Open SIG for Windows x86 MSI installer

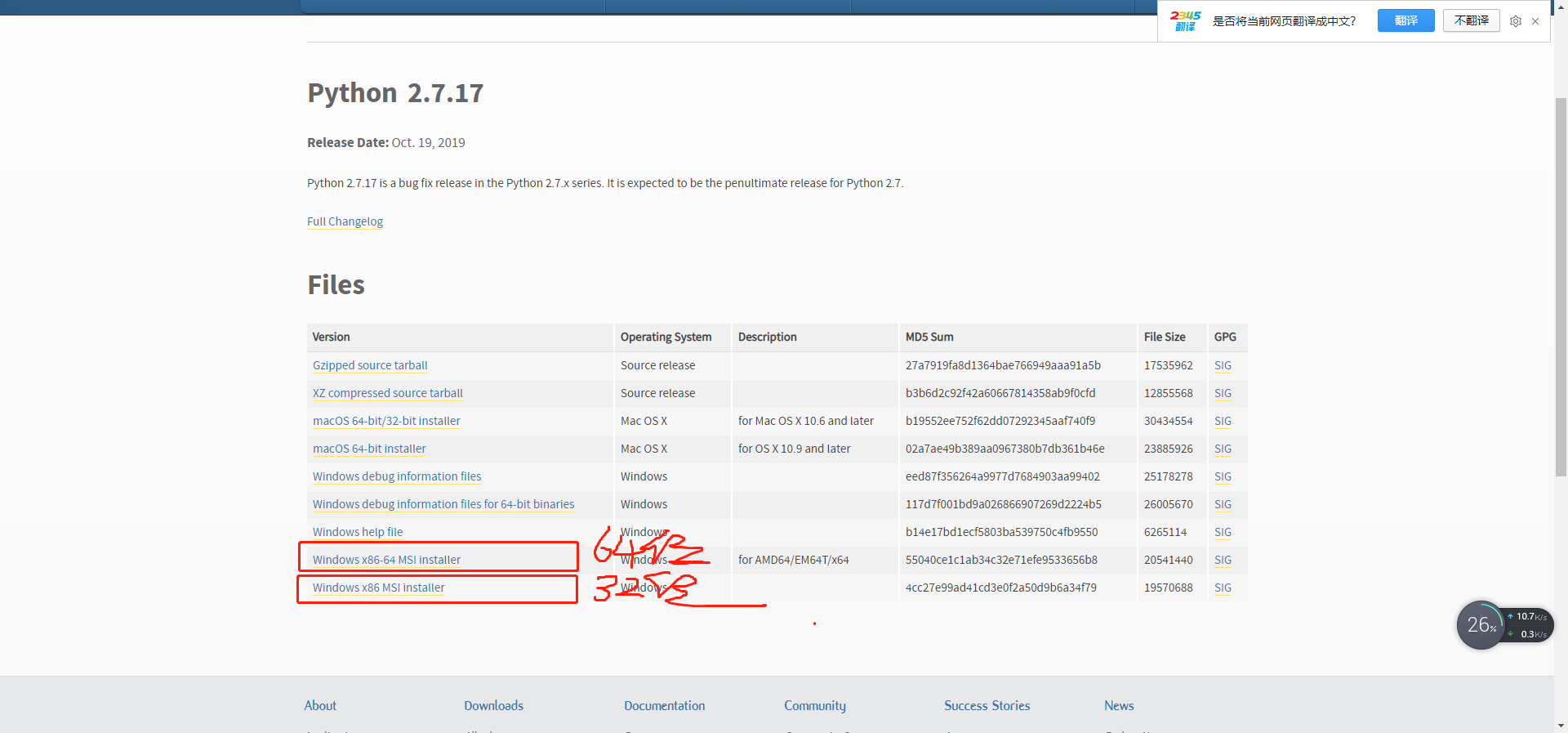coord(1223,588)
